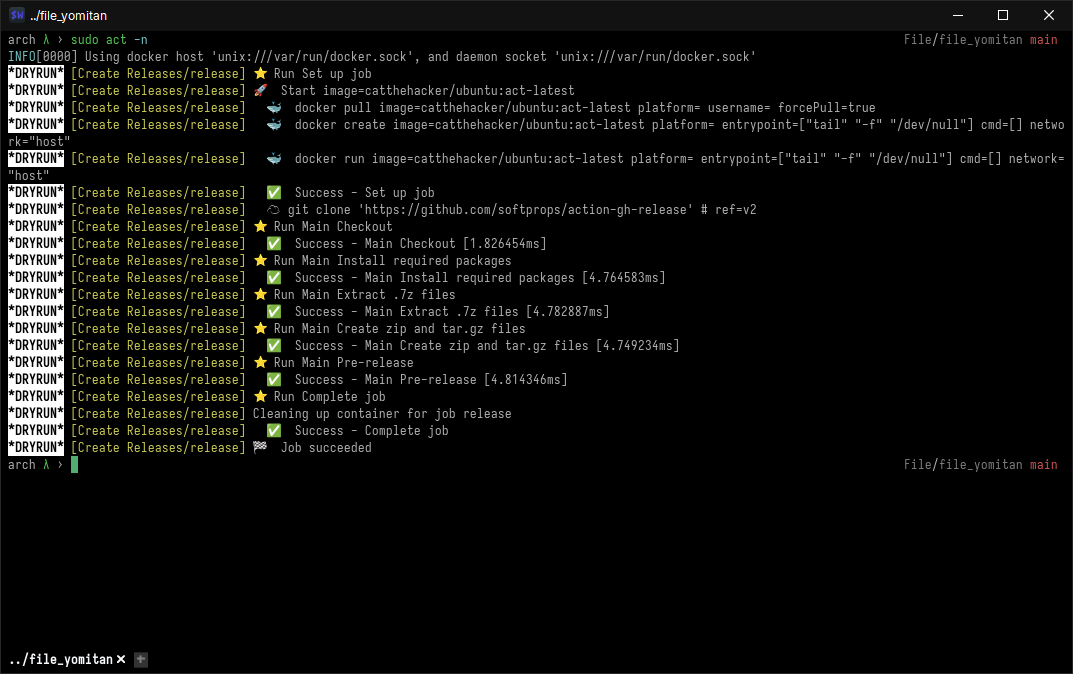Click the '[4.814346ms]' duration value
The width and height of the screenshot is (1073, 674).
click(526, 380)
